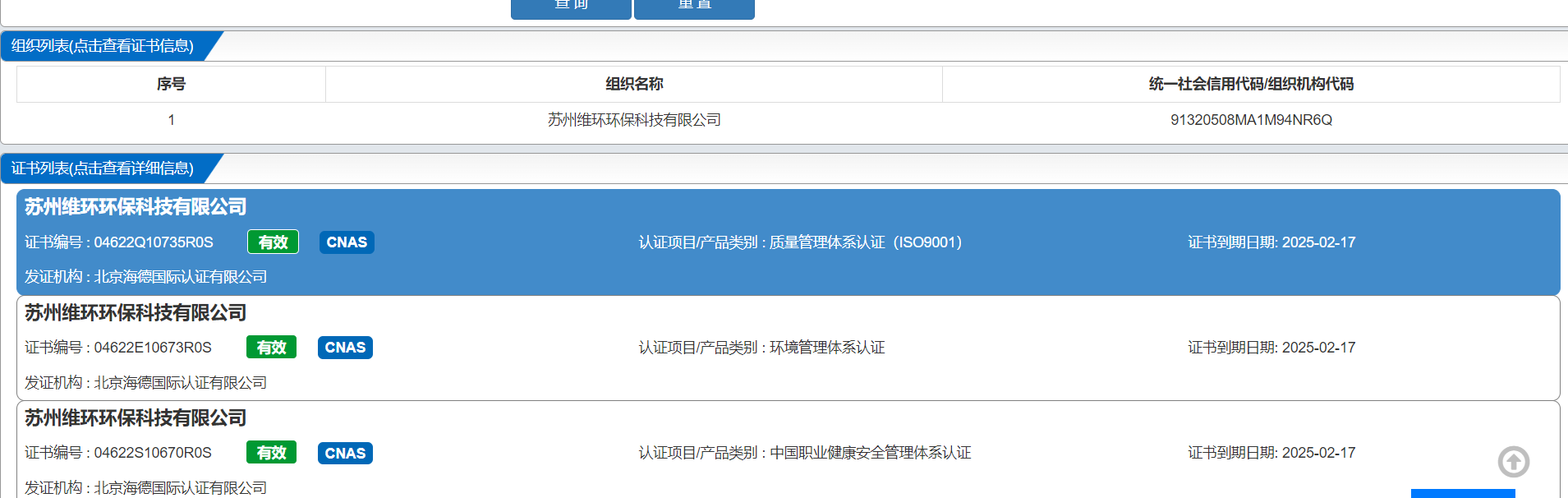The height and width of the screenshot is (498, 1568).
Task: Click 有效 badge on 环境管理体系 certificate
Action: click(271, 348)
